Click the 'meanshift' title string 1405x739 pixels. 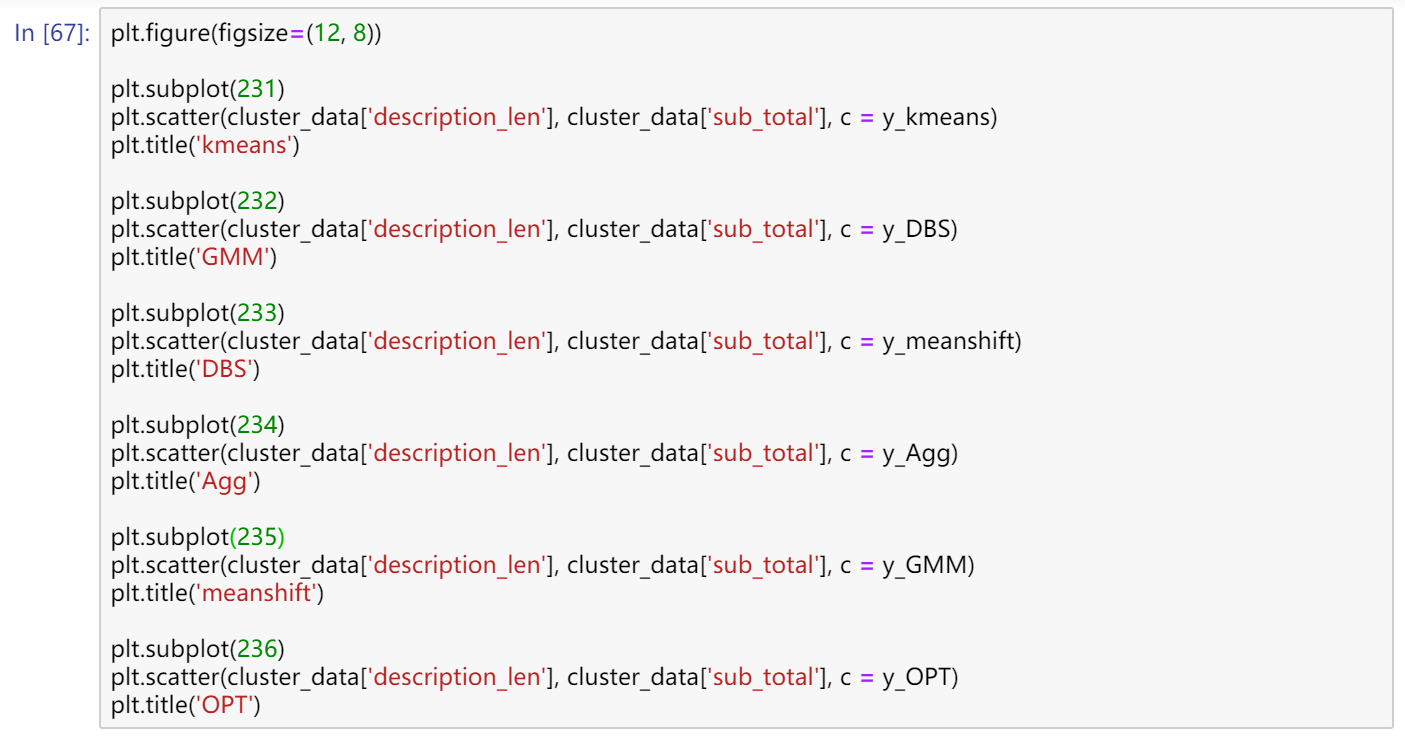coord(259,594)
